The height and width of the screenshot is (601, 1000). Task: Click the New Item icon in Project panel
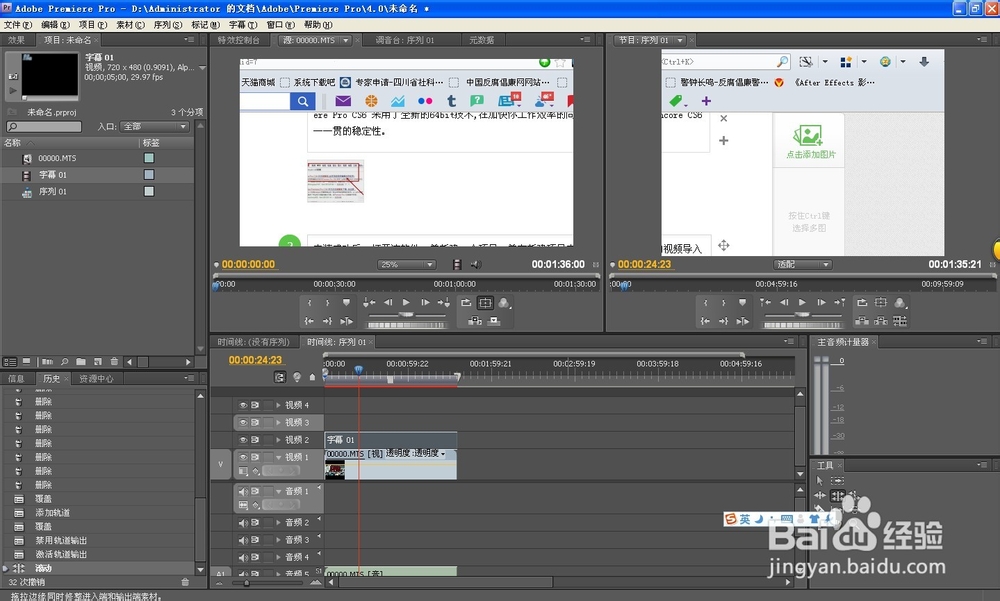pyautogui.click(x=98, y=362)
